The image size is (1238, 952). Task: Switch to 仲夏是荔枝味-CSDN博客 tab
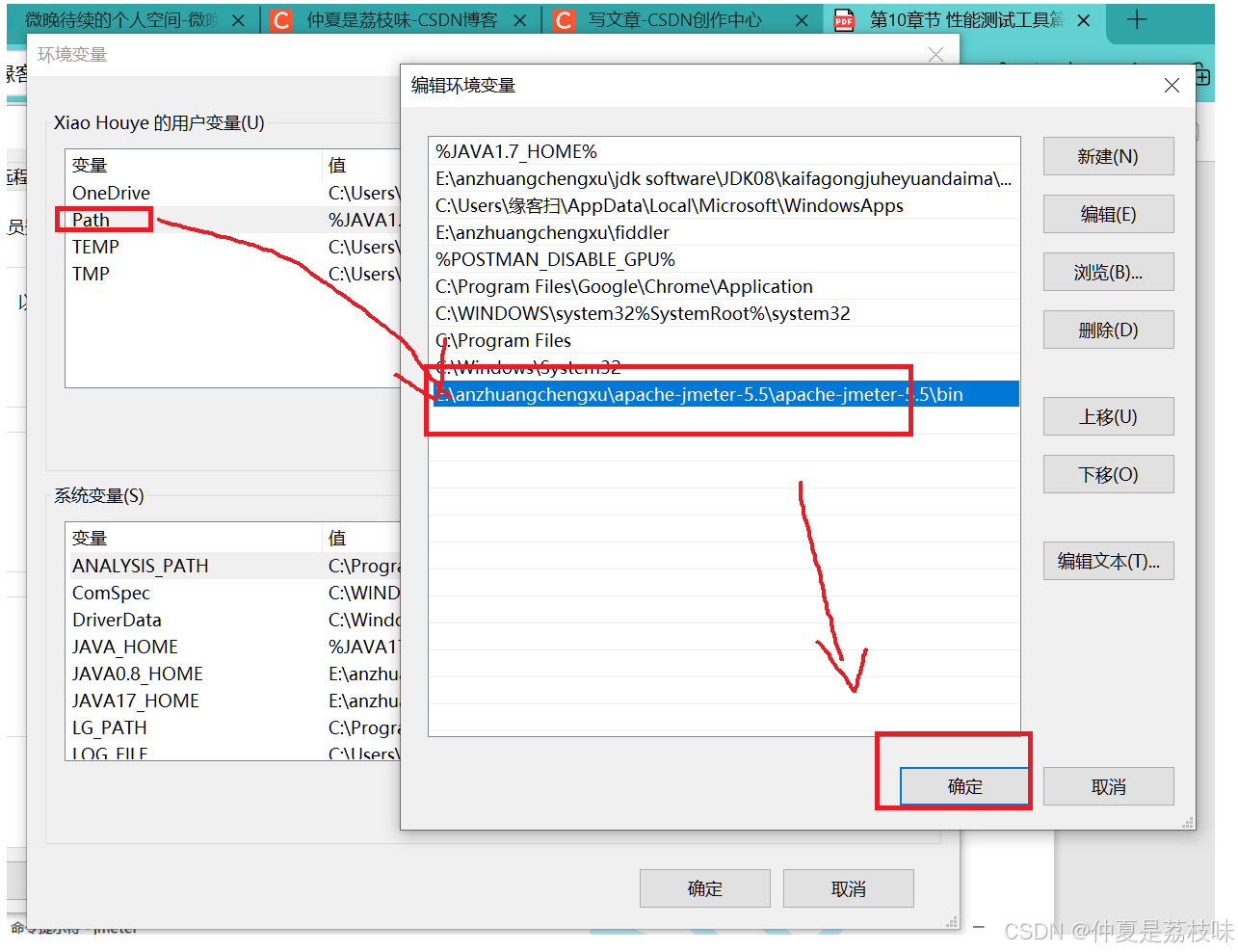point(402,19)
